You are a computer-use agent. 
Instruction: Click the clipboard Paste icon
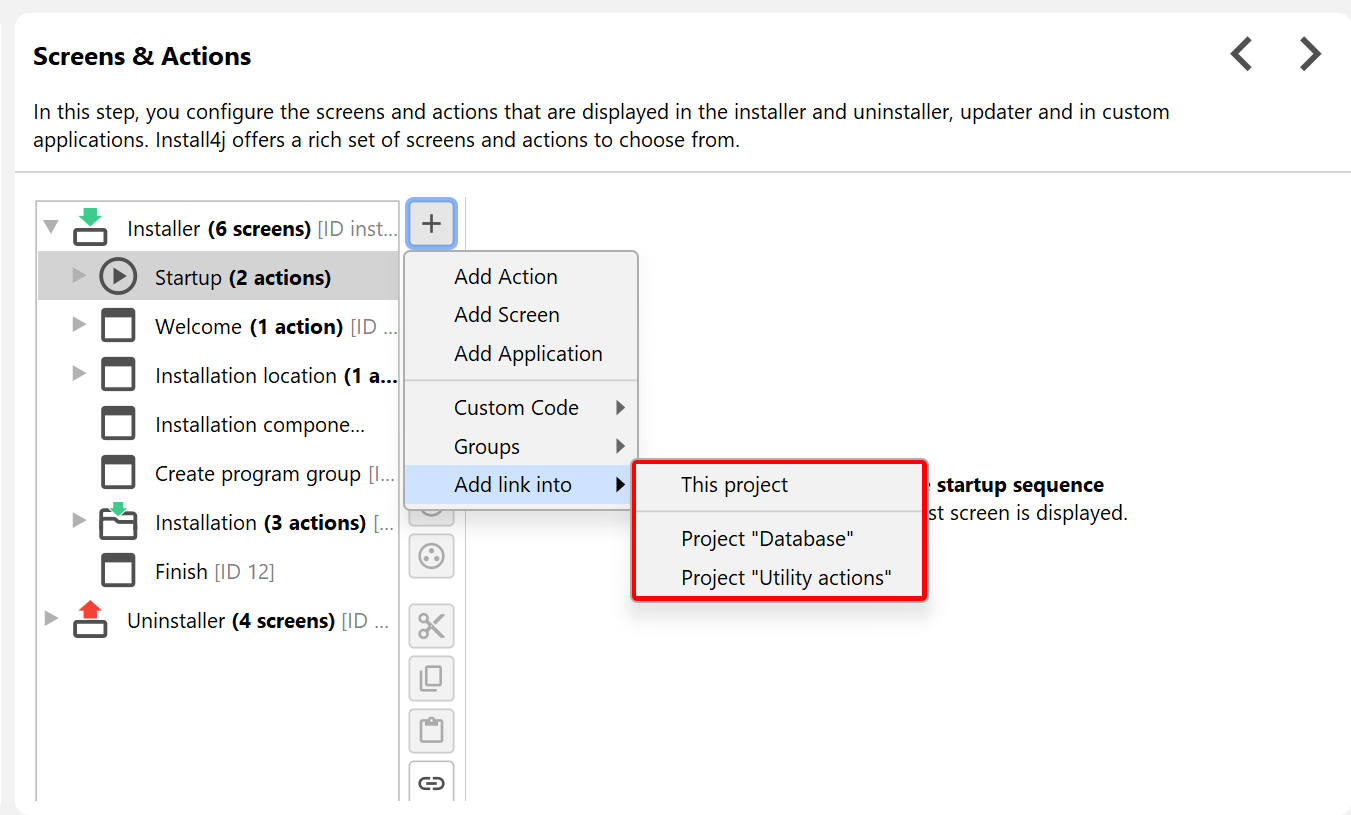coord(431,731)
